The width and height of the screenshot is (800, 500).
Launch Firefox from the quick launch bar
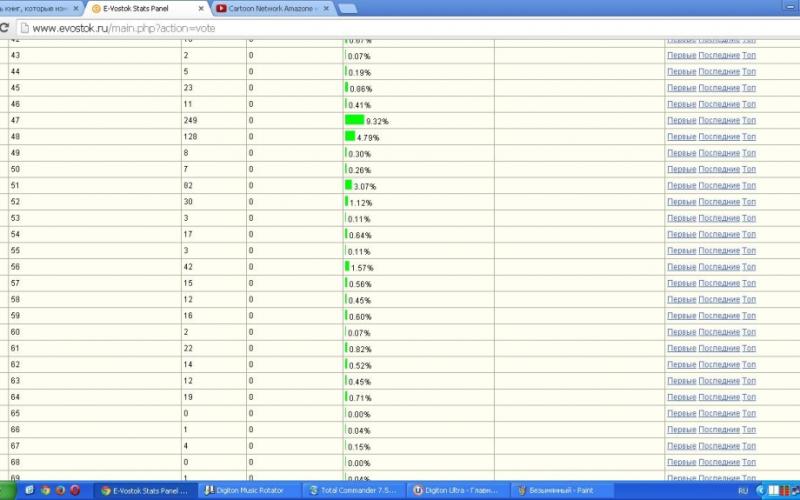pyautogui.click(x=60, y=491)
